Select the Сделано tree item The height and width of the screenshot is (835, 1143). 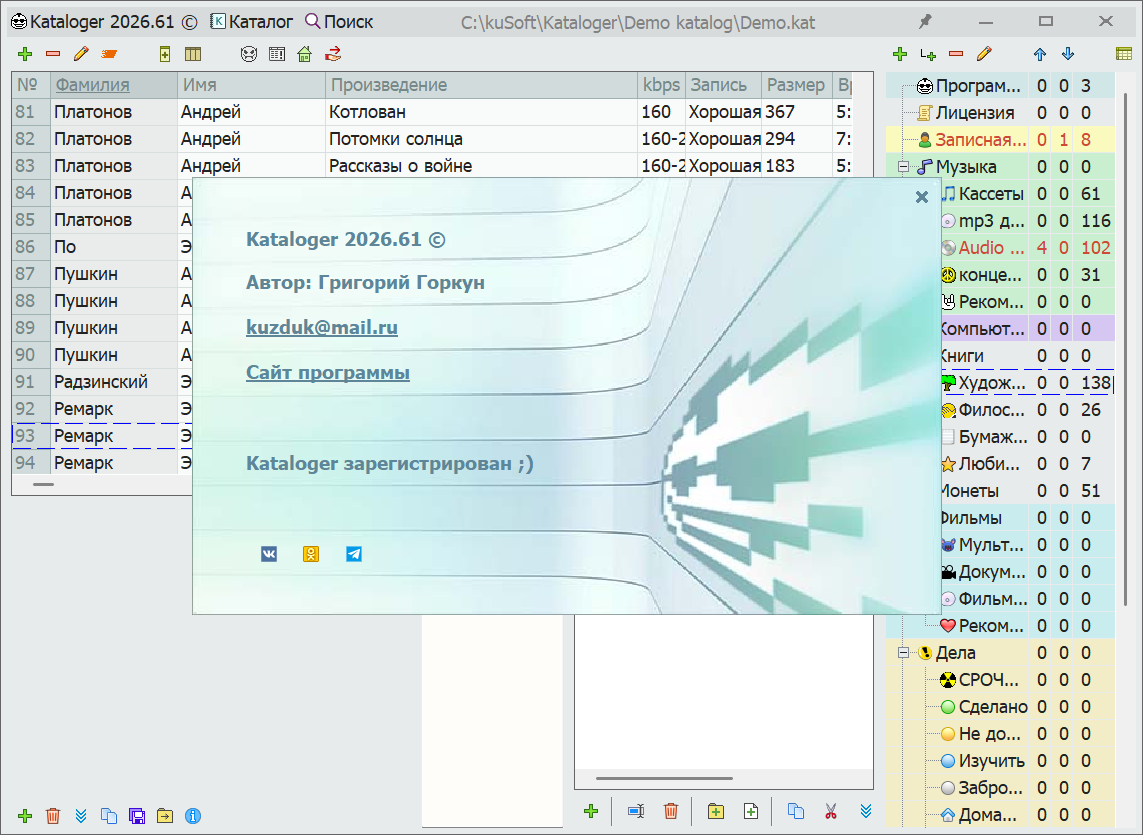tap(993, 707)
